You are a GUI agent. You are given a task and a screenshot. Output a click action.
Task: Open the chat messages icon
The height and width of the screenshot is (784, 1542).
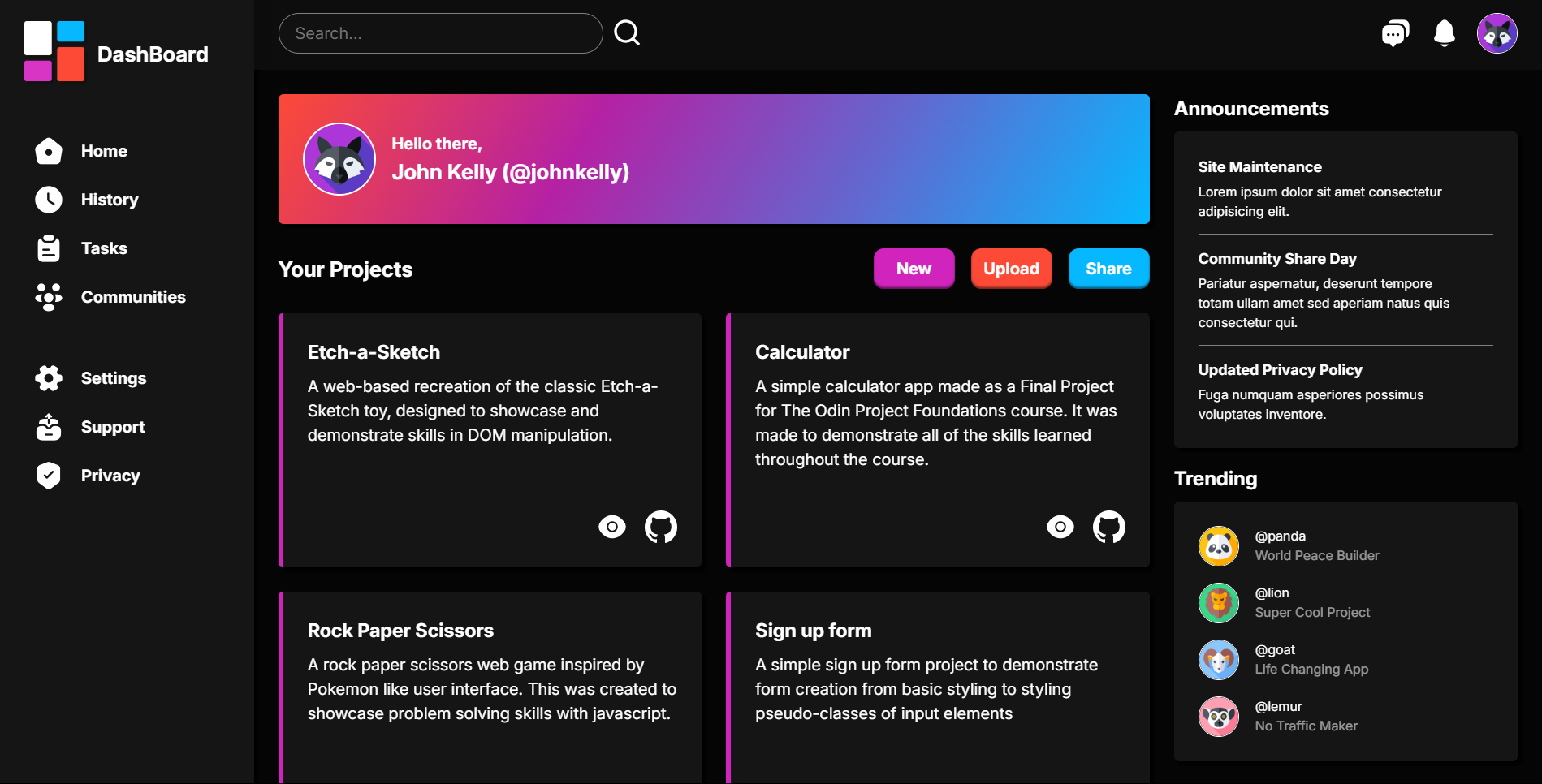click(1395, 32)
